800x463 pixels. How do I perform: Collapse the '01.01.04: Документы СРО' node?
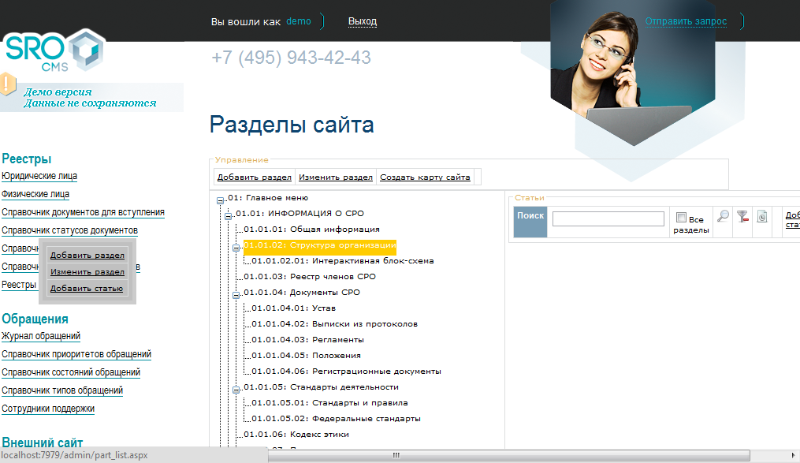click(x=236, y=293)
